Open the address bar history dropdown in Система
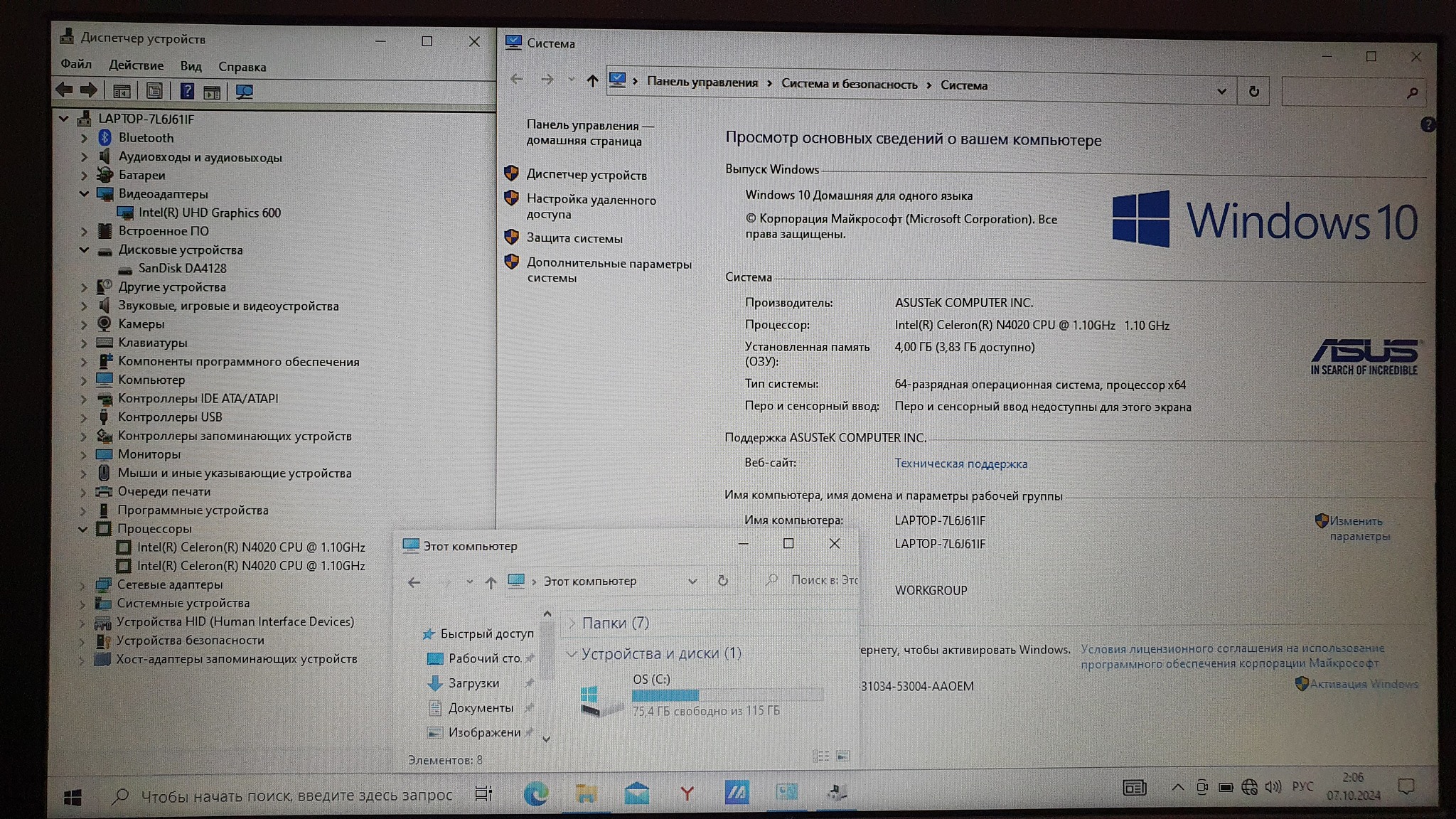Screen dimensions: 1456x819 click(1221, 91)
